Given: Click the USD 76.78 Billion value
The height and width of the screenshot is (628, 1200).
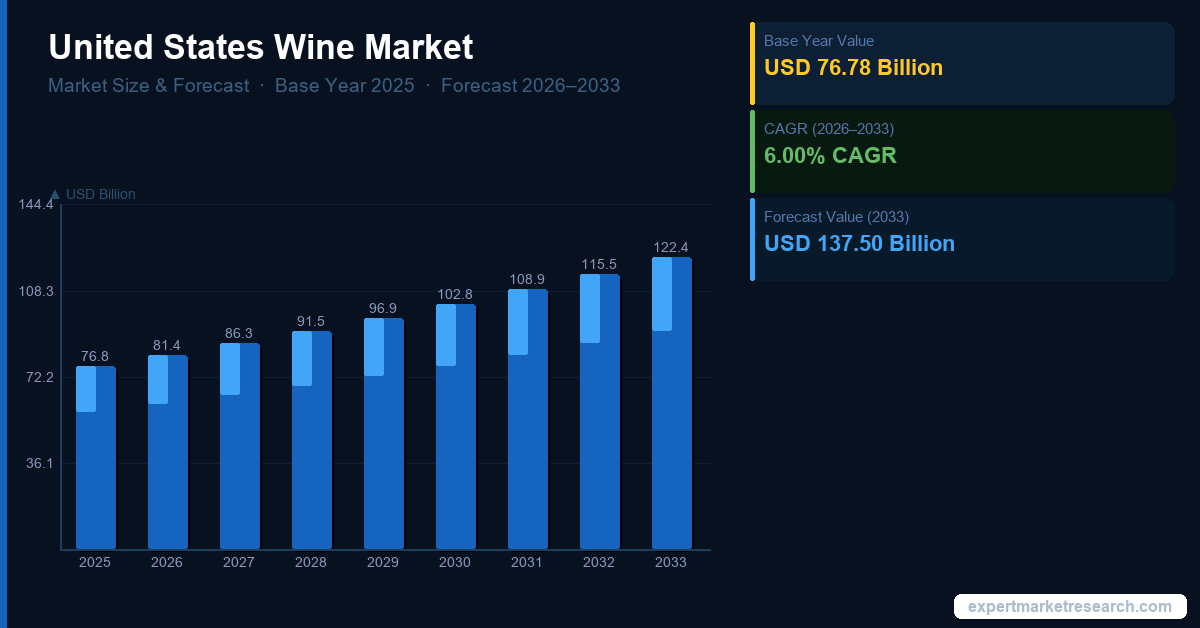Looking at the screenshot, I should pos(853,68).
